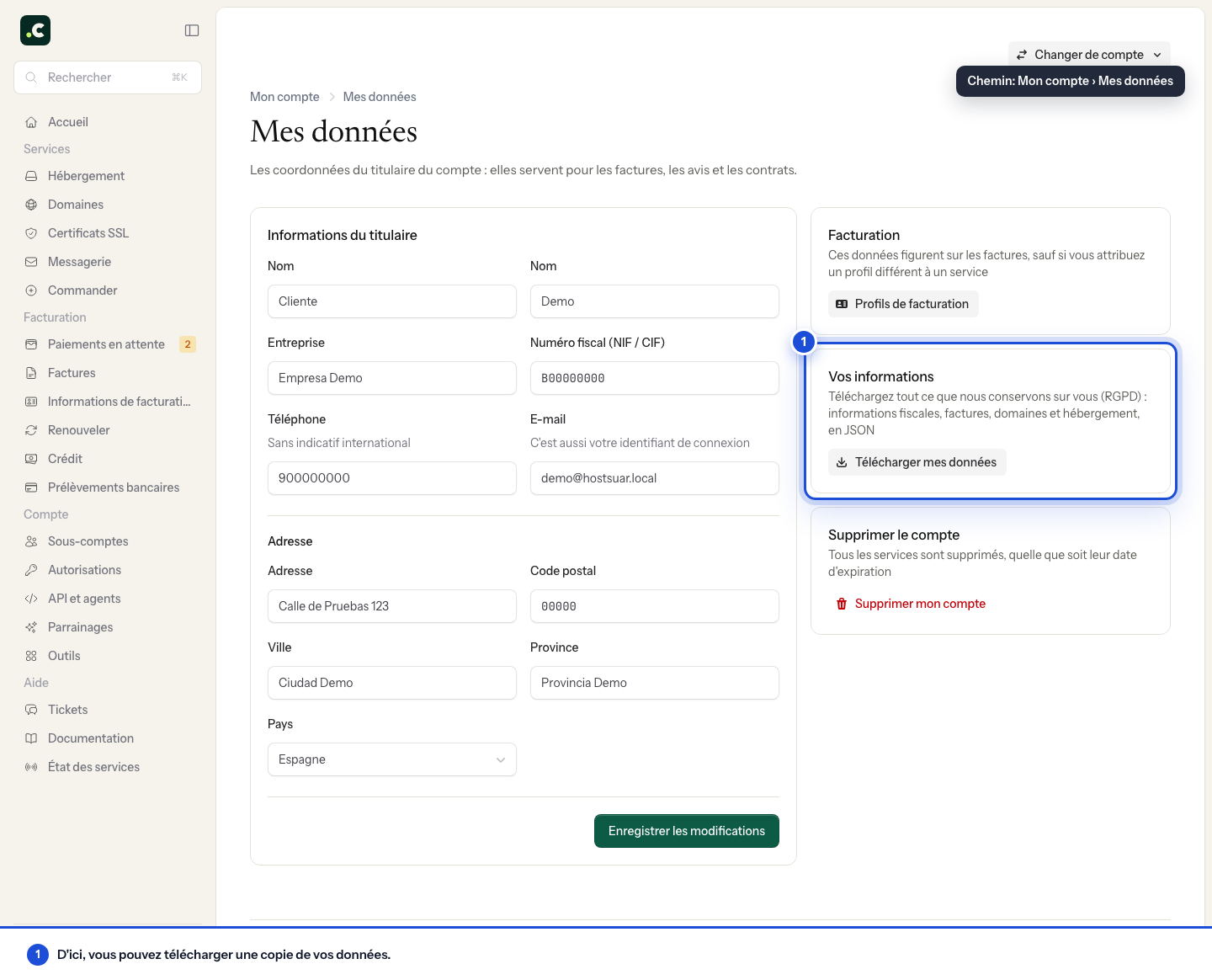Click the Autorisations key icon
This screenshot has width=1212, height=980.
pyautogui.click(x=31, y=570)
